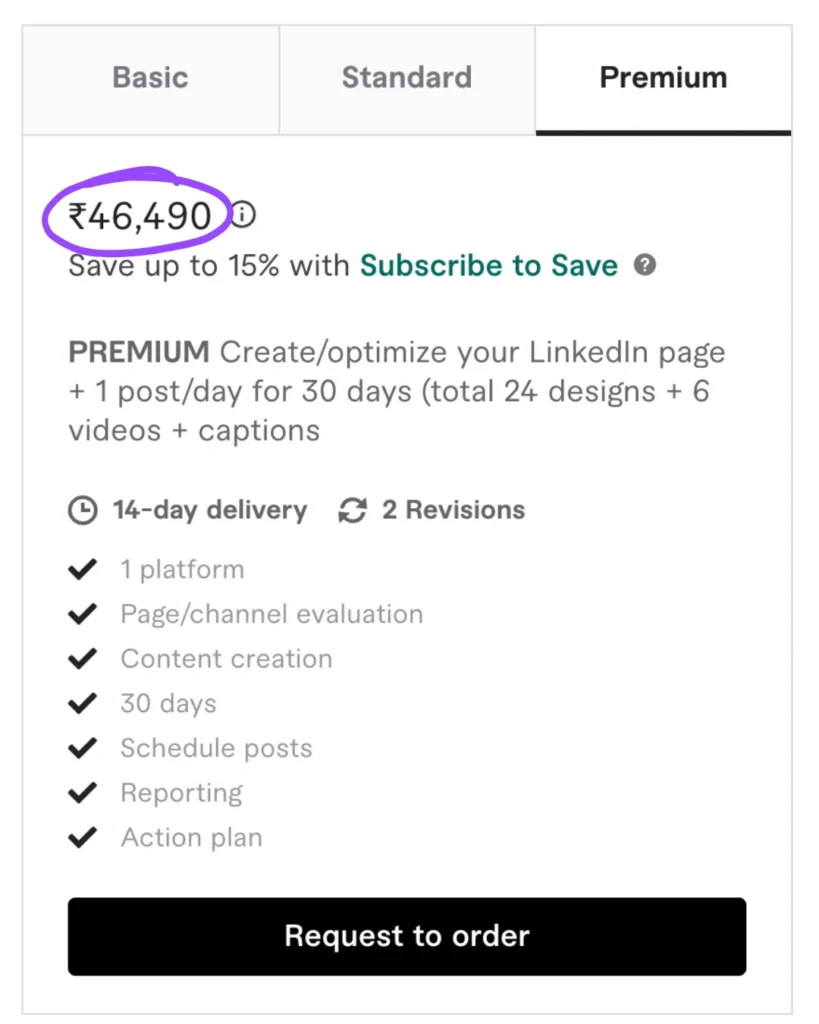Click the price info icon beside ₹46,490
819x1024 pixels.
243,215
